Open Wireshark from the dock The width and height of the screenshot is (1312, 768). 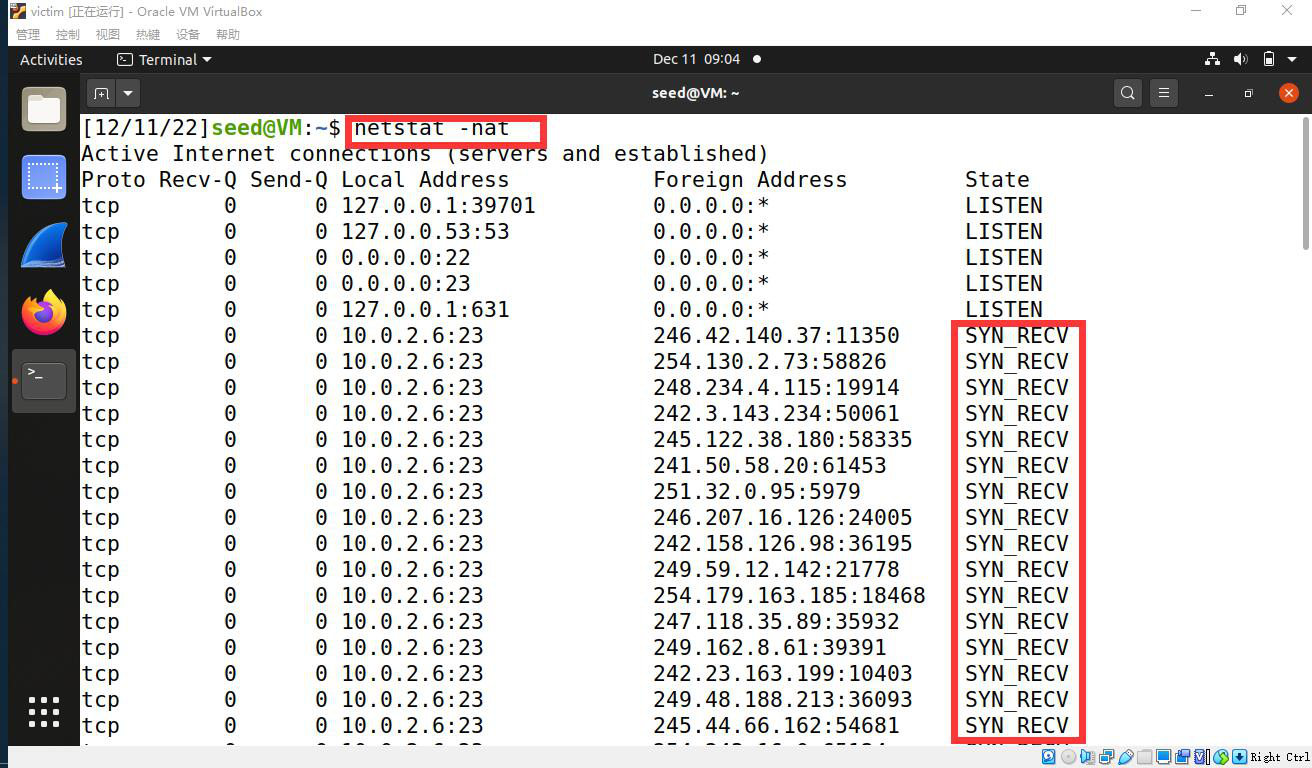43,244
